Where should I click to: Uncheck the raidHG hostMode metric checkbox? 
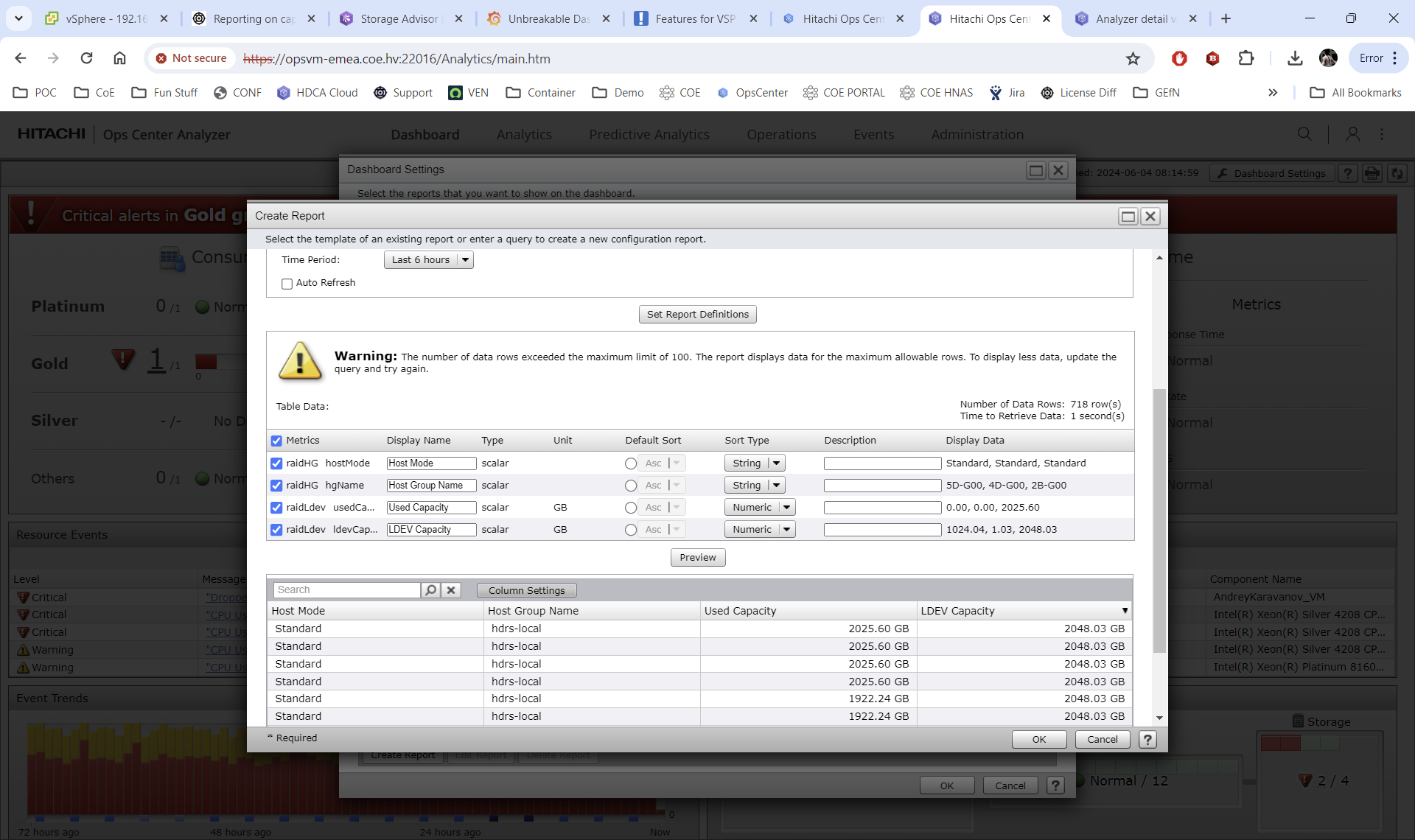276,463
